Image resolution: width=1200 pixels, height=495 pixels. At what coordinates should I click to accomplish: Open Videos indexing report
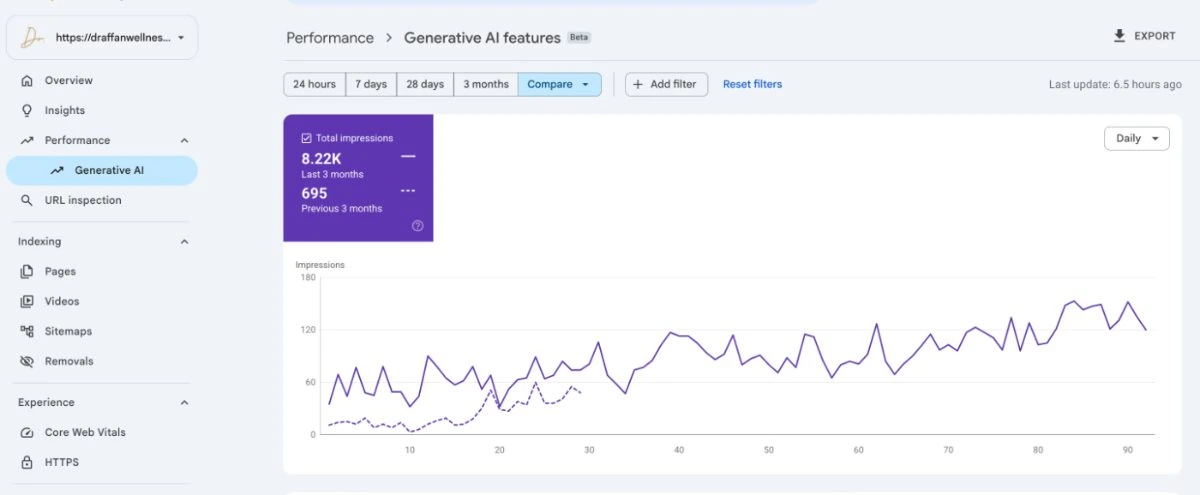pos(102,302)
